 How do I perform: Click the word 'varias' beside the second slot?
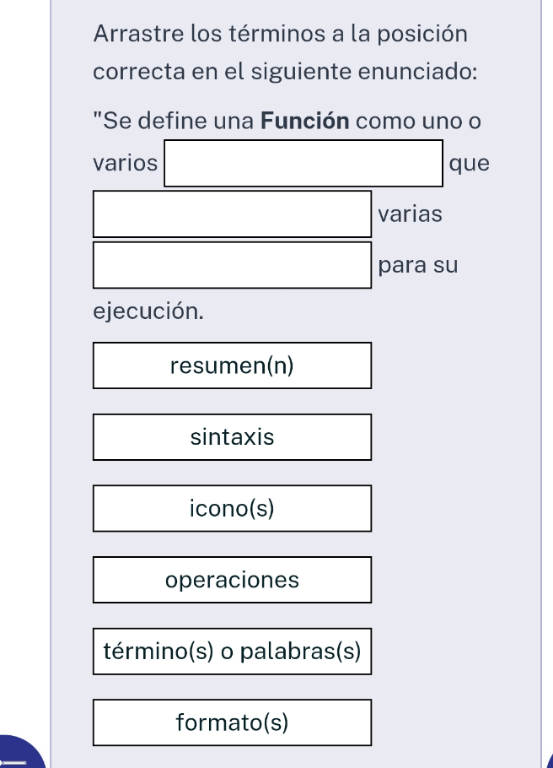410,214
